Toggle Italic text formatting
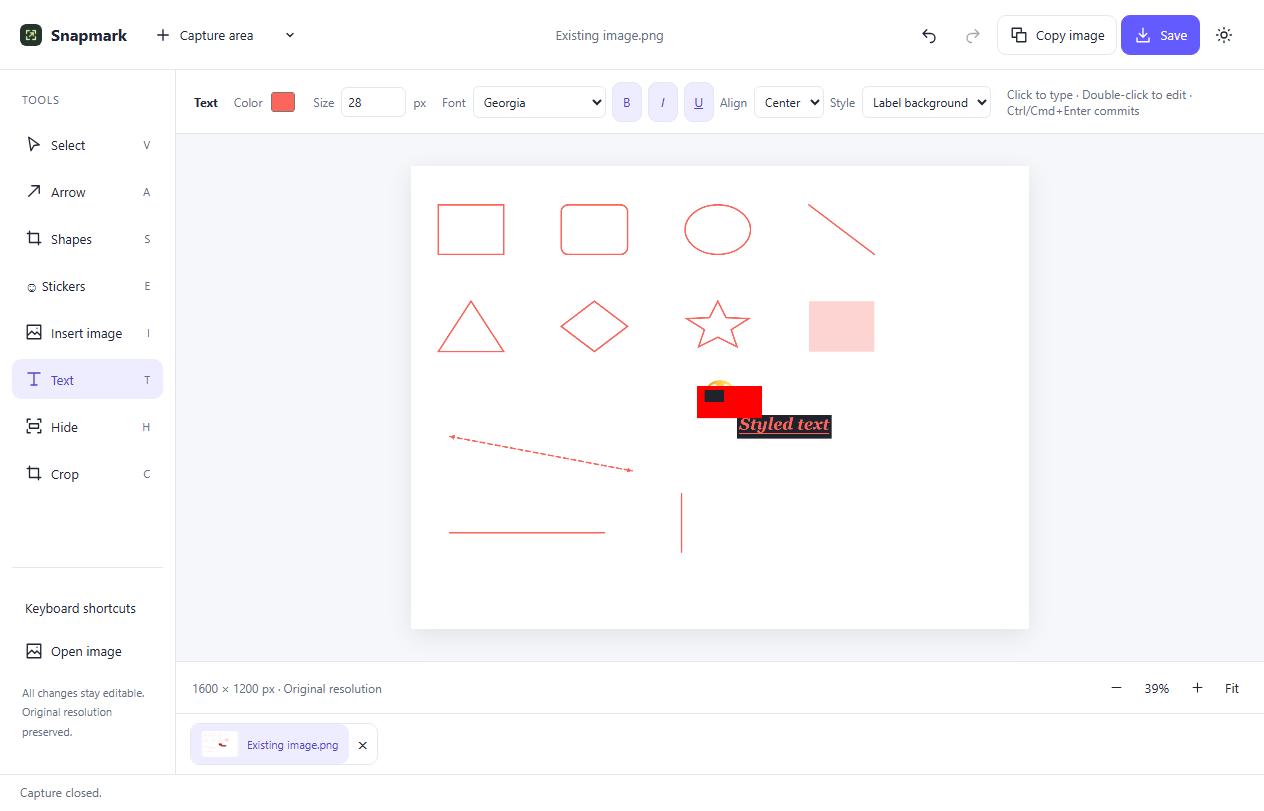Screen dimensions: 1264x811 point(663,102)
